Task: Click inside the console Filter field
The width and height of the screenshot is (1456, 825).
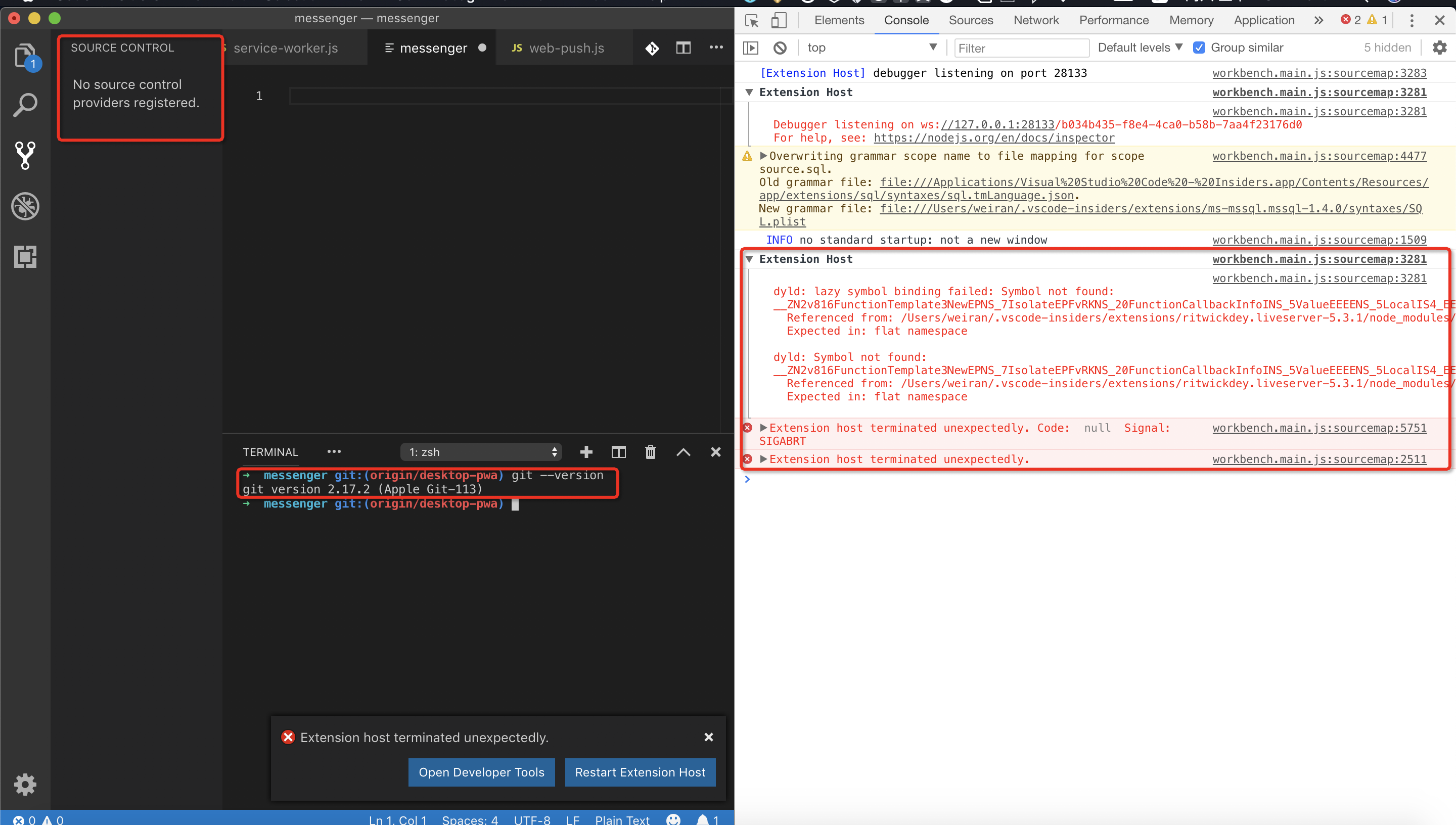Action: [x=1021, y=48]
